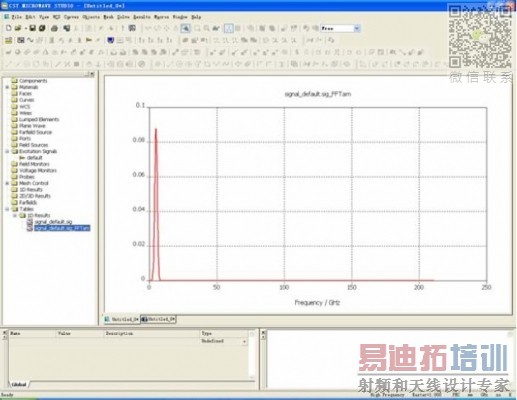Expand the Mesh Control tree node

[x=7, y=183]
